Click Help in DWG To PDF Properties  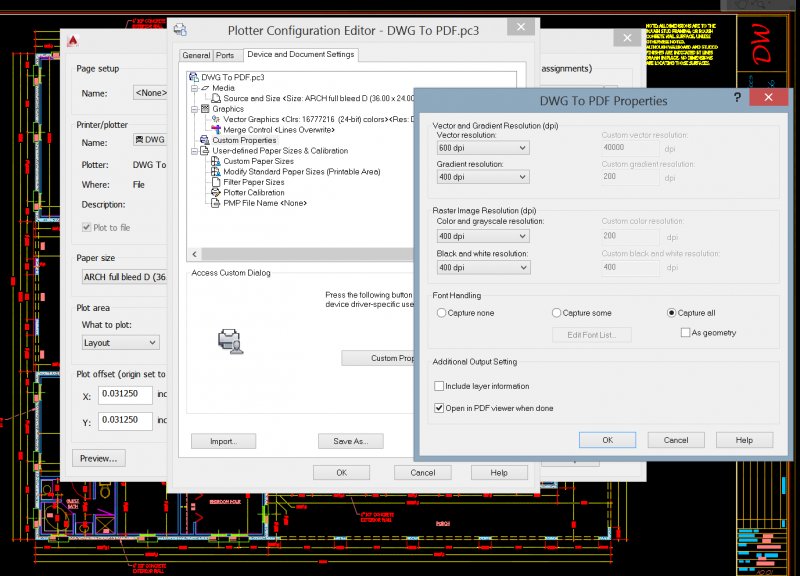click(x=744, y=440)
